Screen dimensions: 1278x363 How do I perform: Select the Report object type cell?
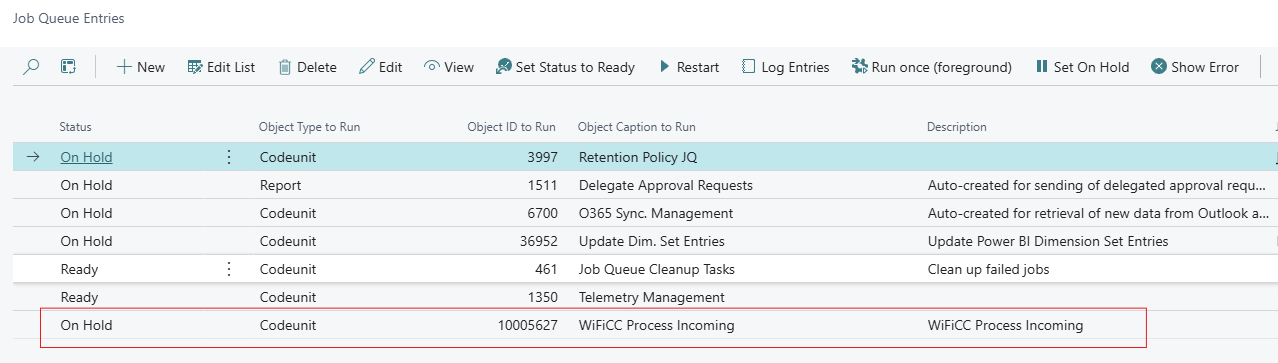(280, 185)
